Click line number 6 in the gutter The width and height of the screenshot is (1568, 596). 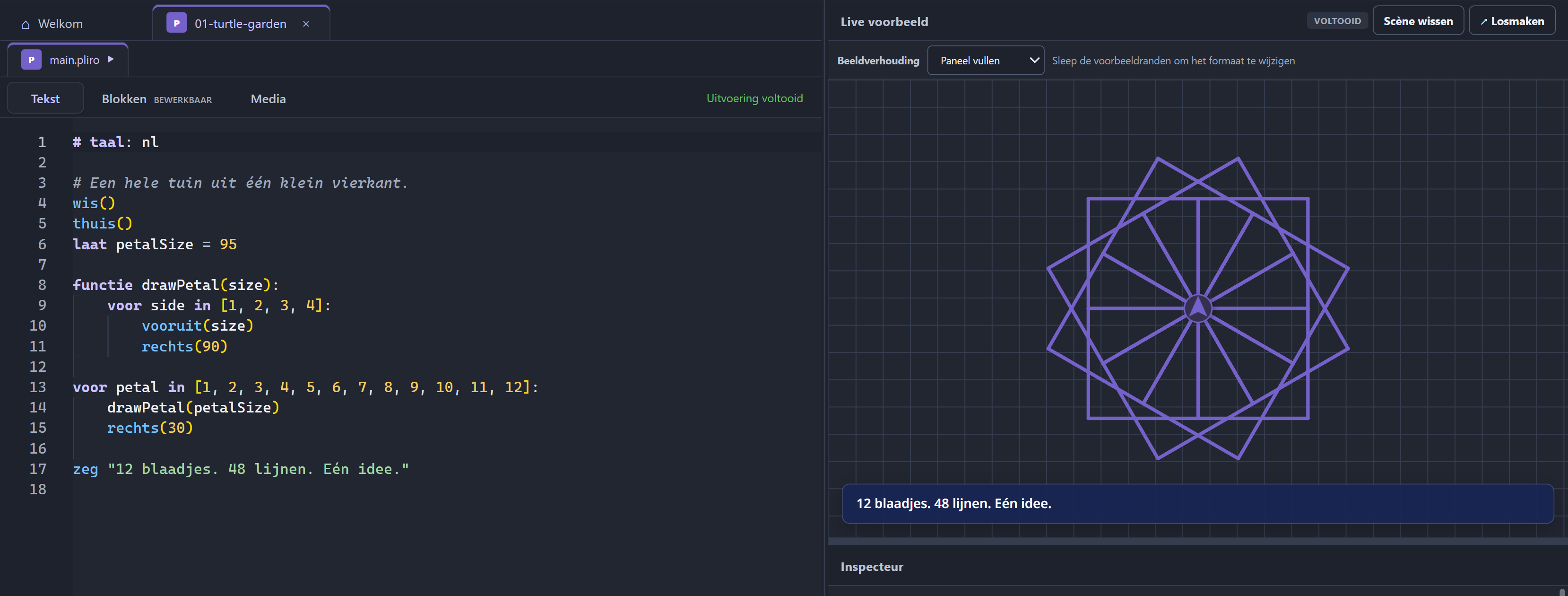(x=42, y=244)
